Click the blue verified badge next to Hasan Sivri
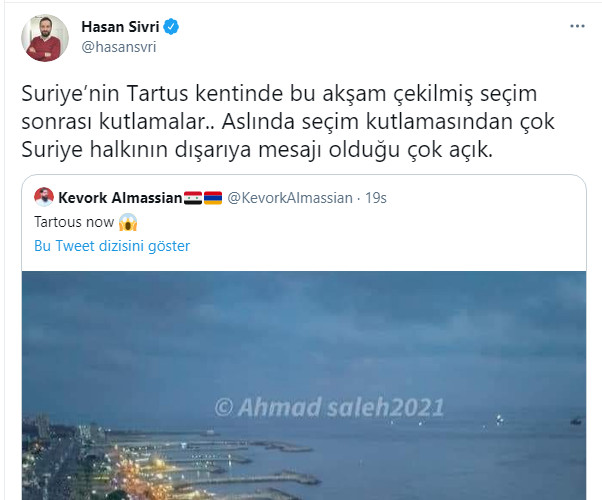Viewport: 602px width, 500px height. coord(171,26)
